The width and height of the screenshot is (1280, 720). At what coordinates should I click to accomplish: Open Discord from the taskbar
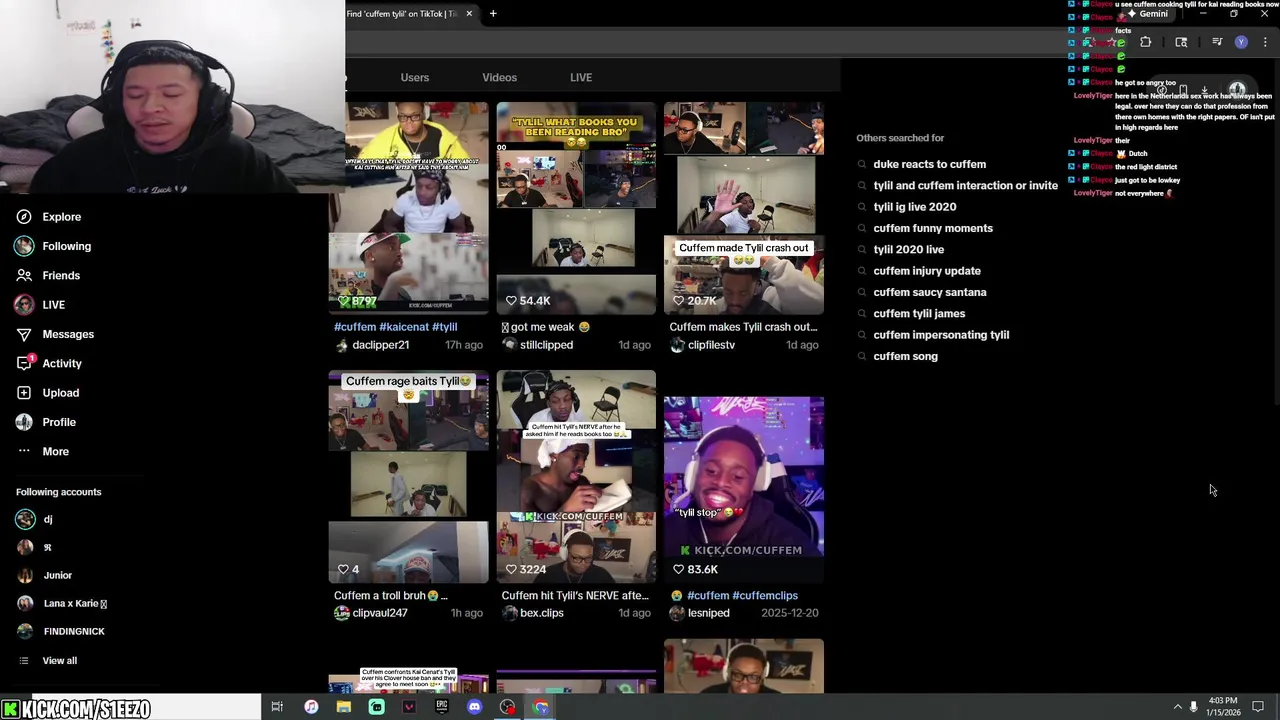(x=475, y=707)
